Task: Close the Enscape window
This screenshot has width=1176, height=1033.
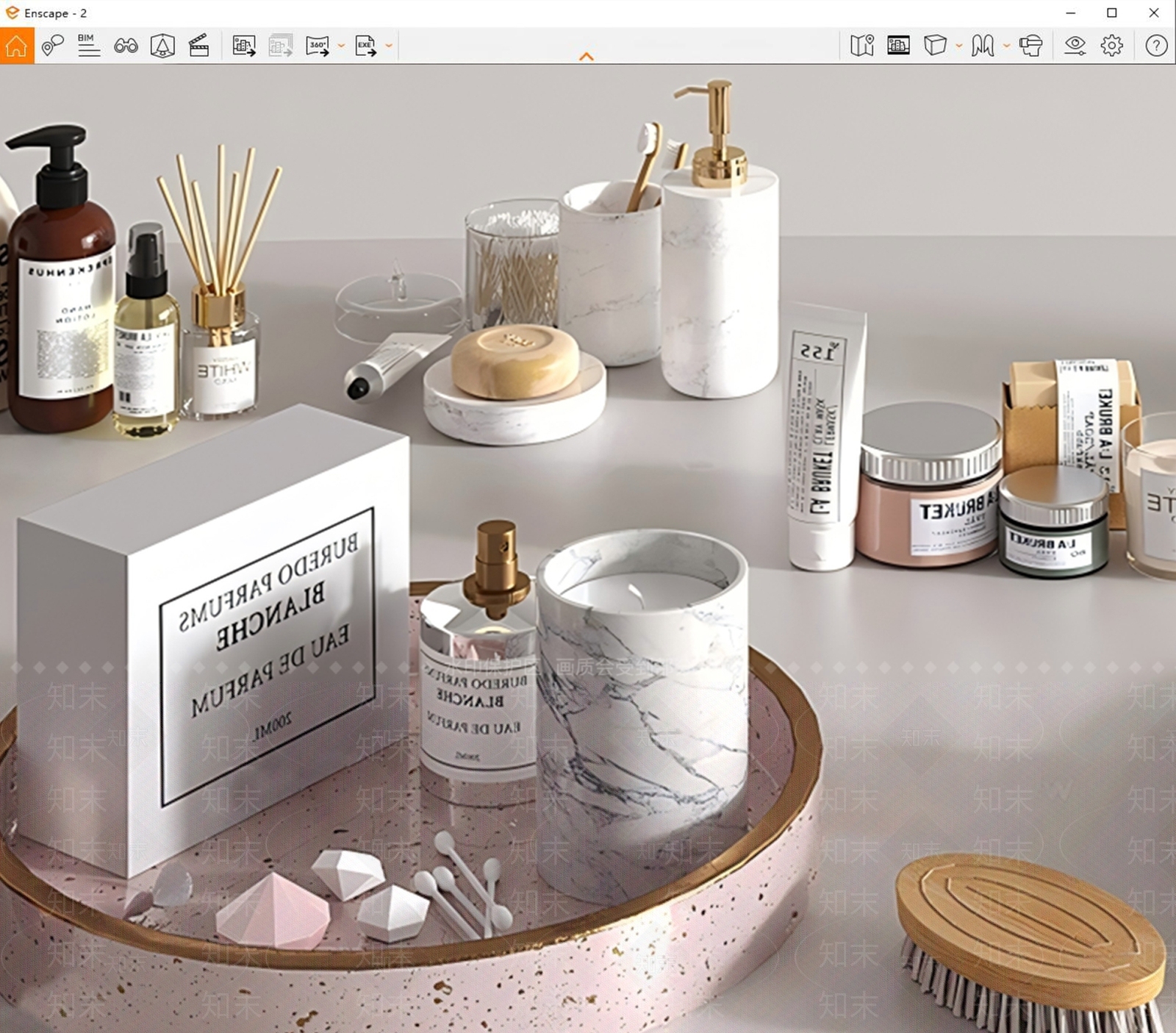Action: click(x=1154, y=12)
